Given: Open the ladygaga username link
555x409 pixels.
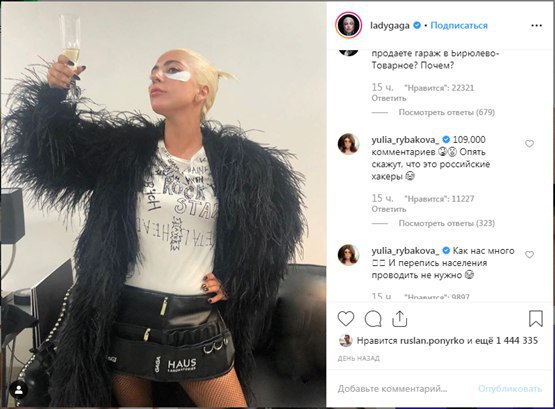Looking at the screenshot, I should (390, 25).
